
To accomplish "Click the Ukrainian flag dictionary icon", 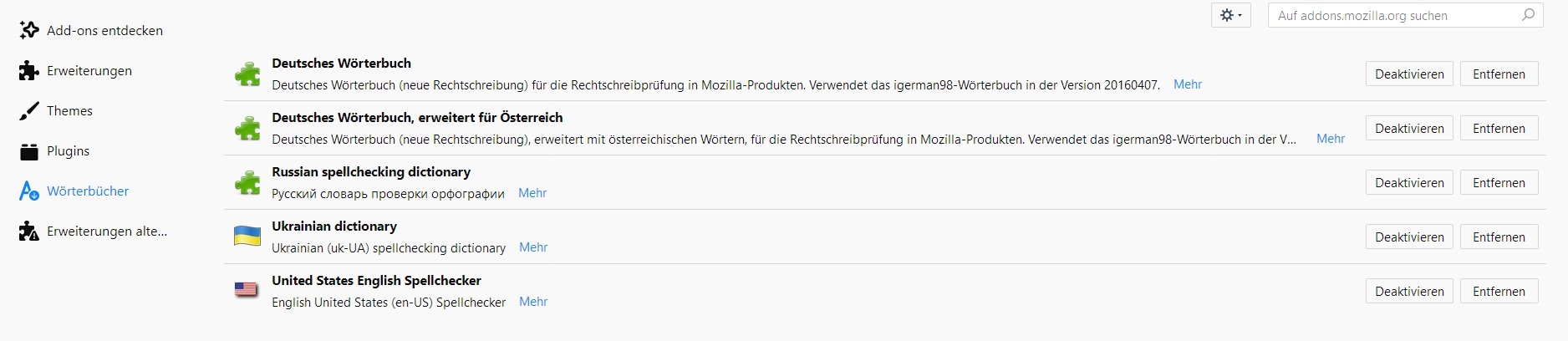I will point(247,237).
